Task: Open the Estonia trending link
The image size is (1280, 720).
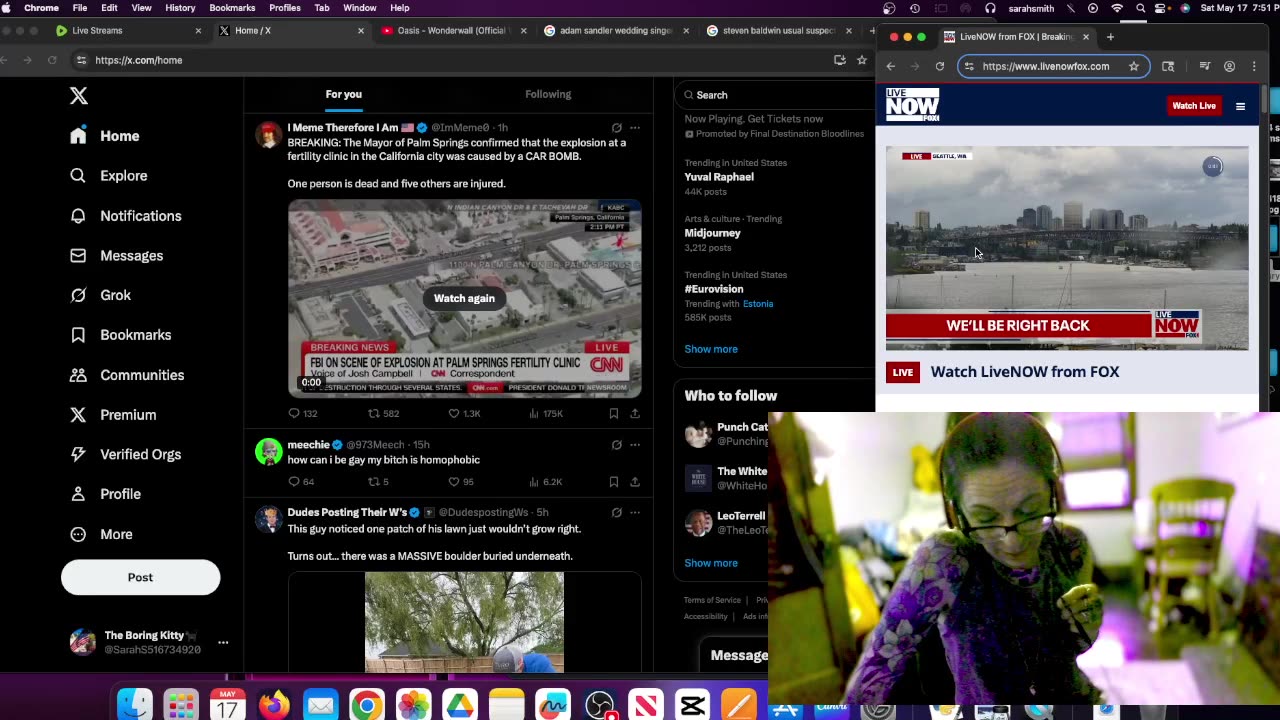Action: 758,304
